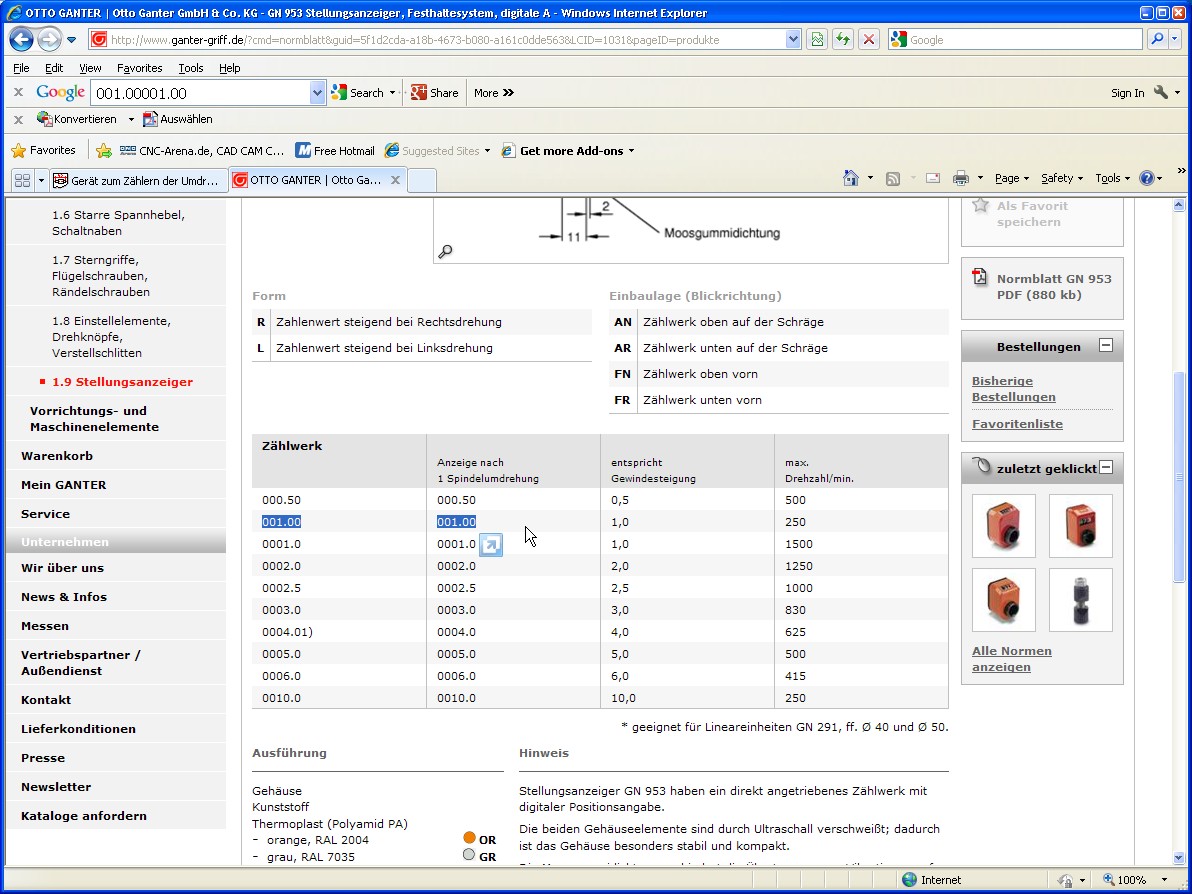Click the dark spindle product thumbnail

(1080, 599)
